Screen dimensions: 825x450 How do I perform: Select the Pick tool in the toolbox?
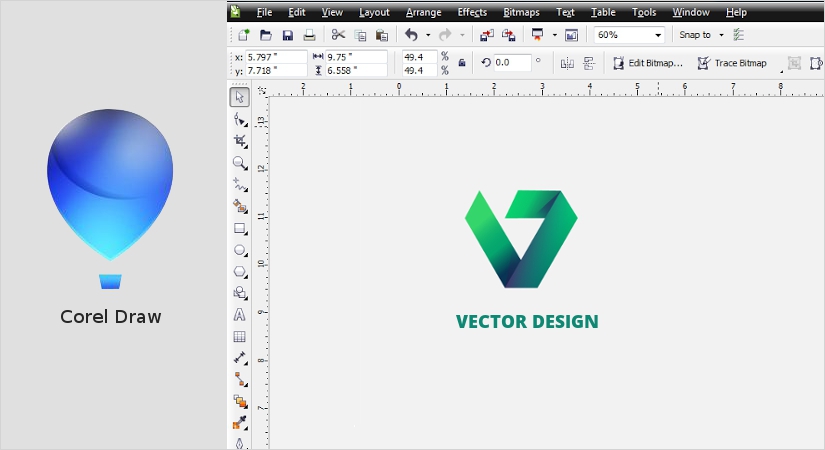click(240, 97)
